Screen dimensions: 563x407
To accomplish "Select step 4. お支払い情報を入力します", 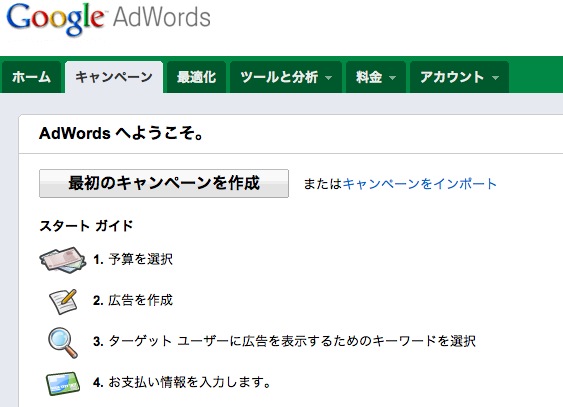I will click(x=182, y=382).
